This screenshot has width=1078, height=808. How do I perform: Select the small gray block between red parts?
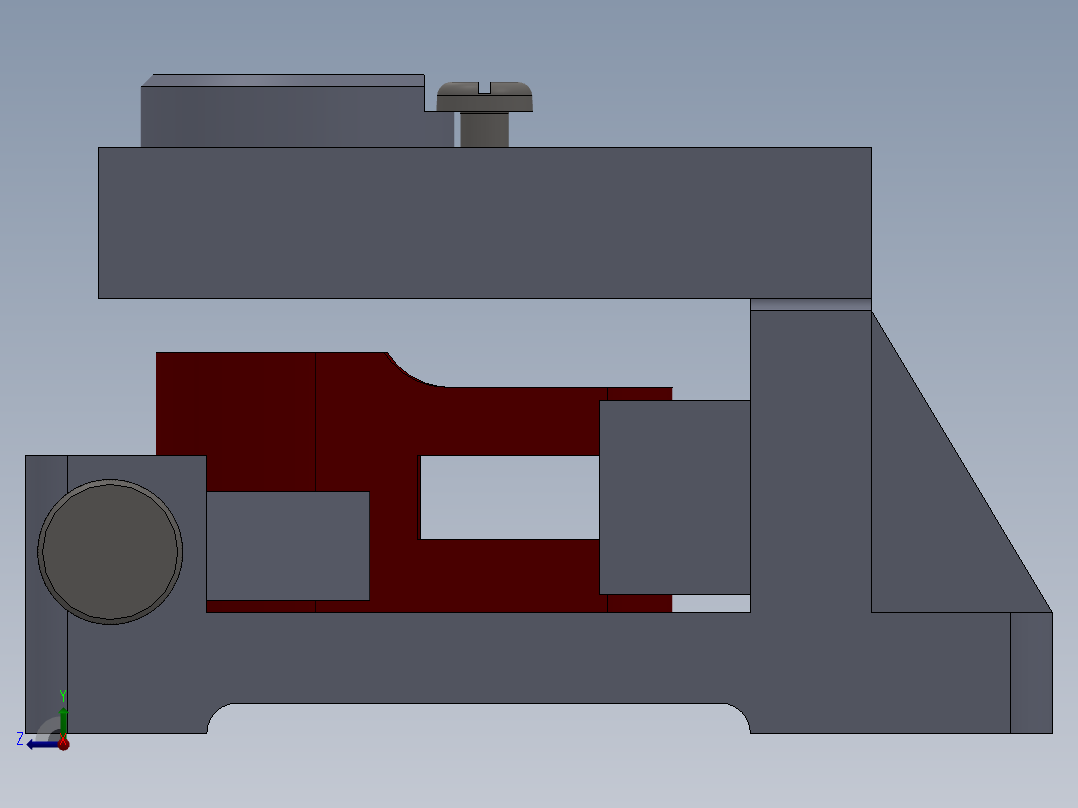(290, 545)
